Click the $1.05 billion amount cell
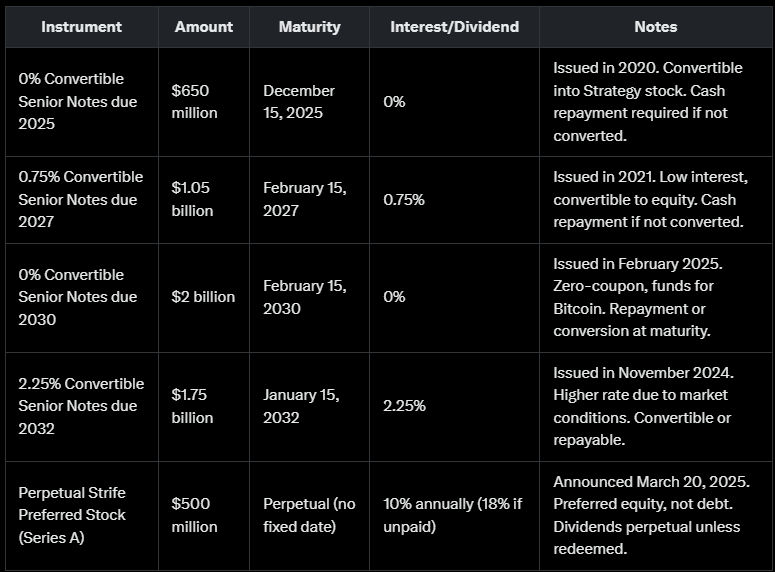The image size is (775, 572). pos(192,199)
